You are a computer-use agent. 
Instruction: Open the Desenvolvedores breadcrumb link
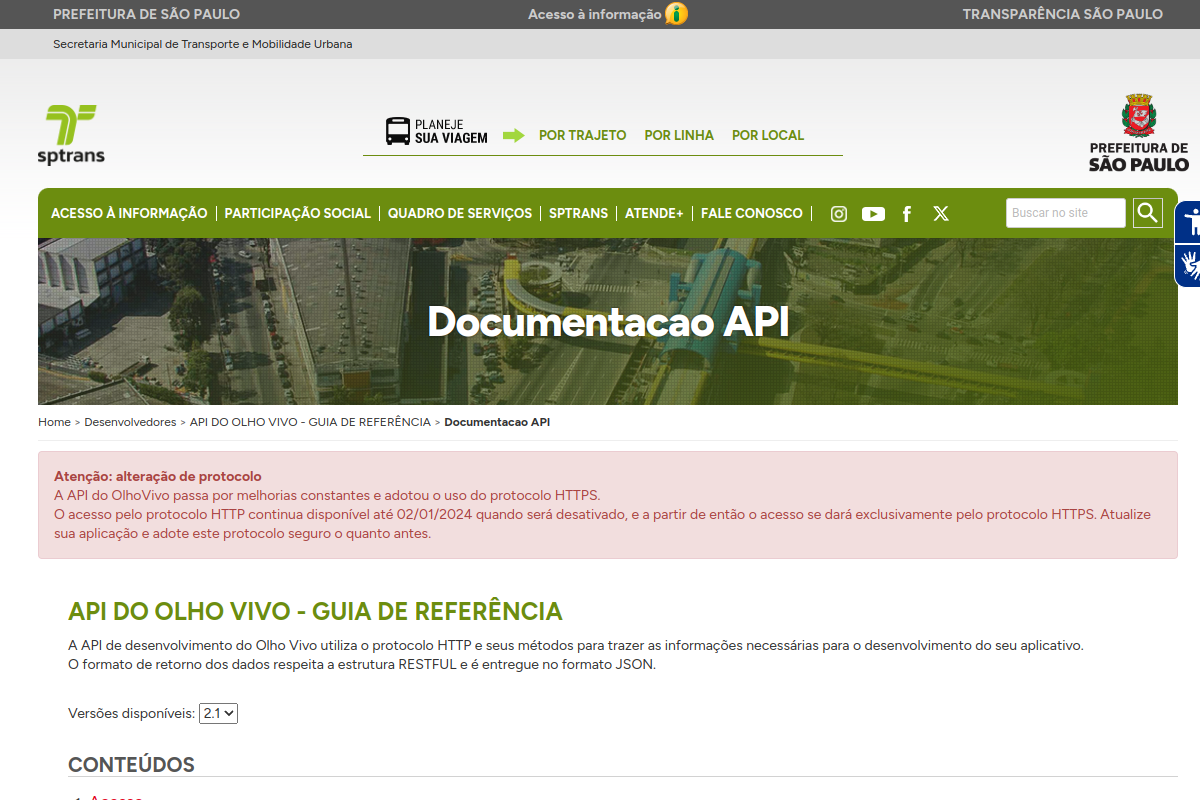pyautogui.click(x=130, y=422)
